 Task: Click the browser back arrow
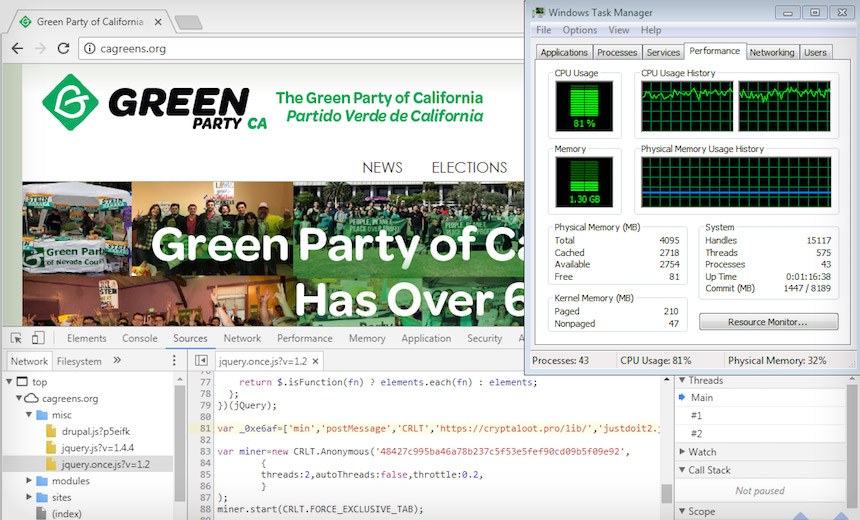click(x=18, y=48)
